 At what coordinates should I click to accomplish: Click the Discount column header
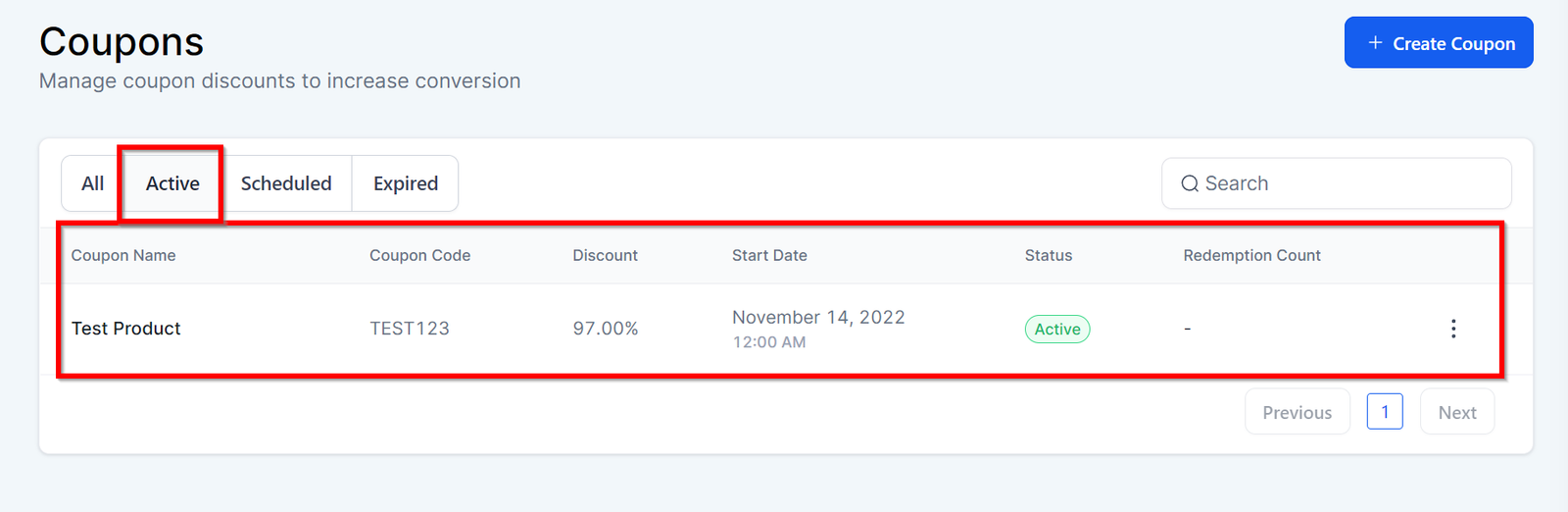pyautogui.click(x=605, y=255)
